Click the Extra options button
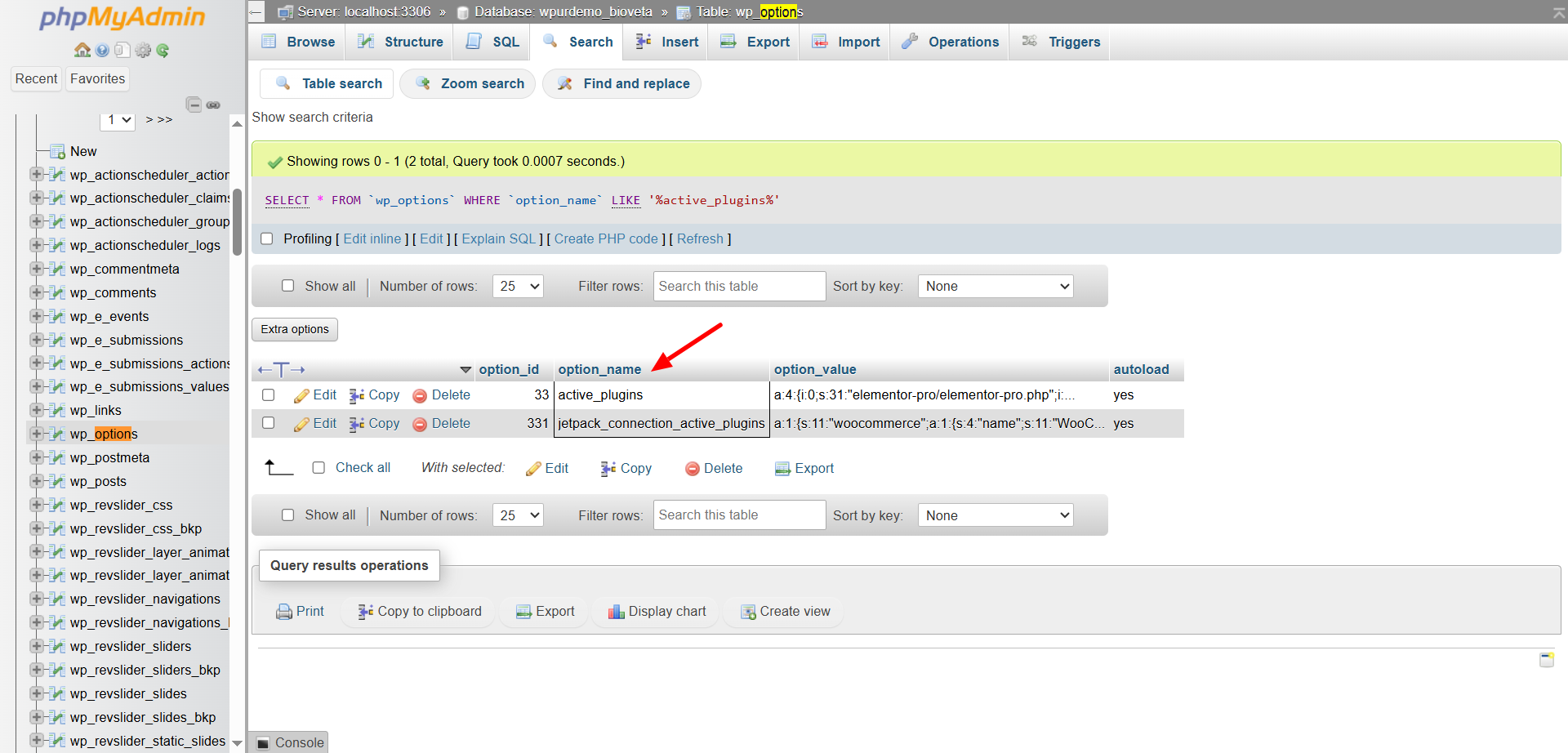The height and width of the screenshot is (753, 1568). click(x=295, y=330)
